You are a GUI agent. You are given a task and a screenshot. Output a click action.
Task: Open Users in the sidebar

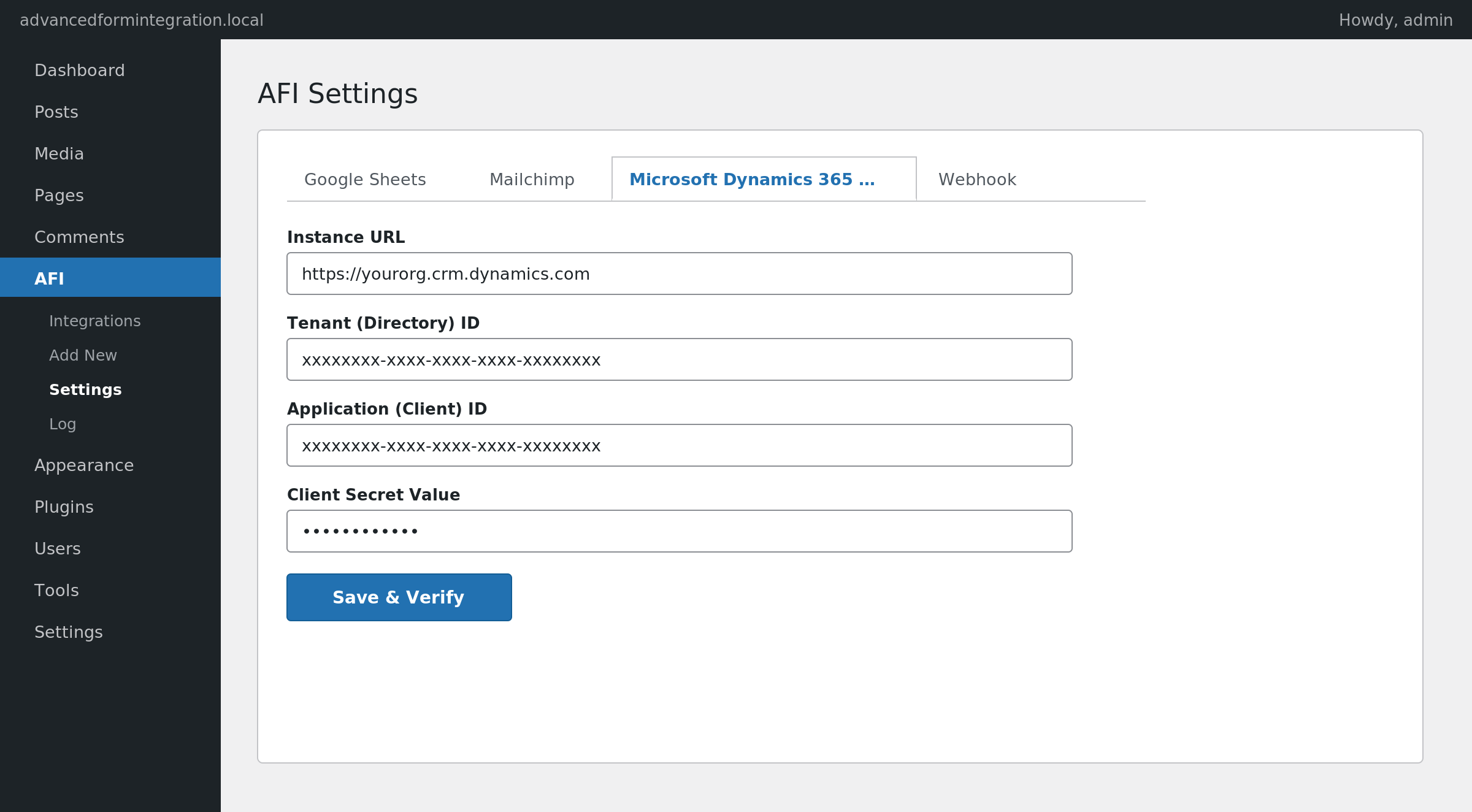110,549
